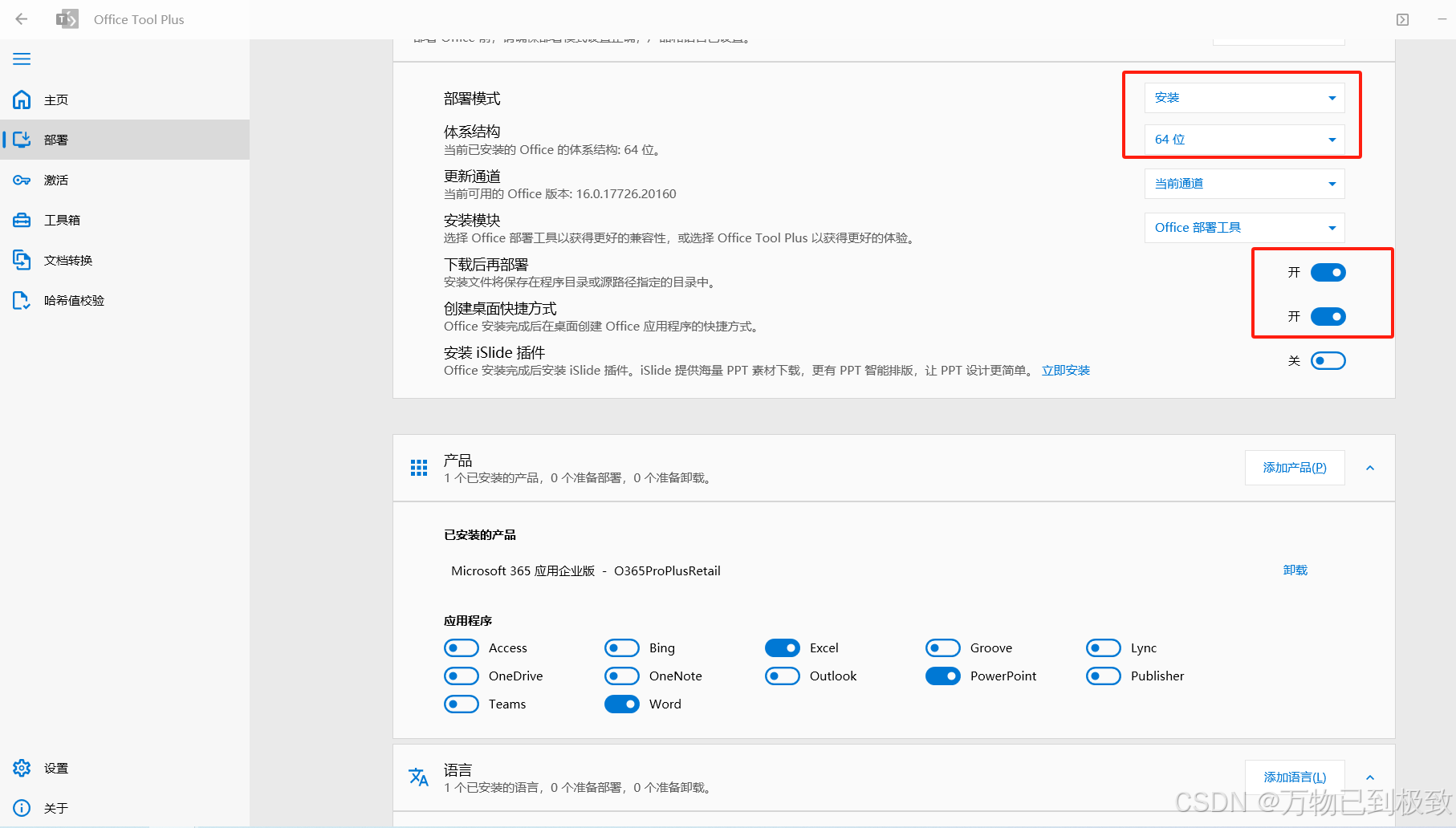Enable the OneNote toggle
Image resolution: width=1456 pixels, height=828 pixels.
(622, 676)
